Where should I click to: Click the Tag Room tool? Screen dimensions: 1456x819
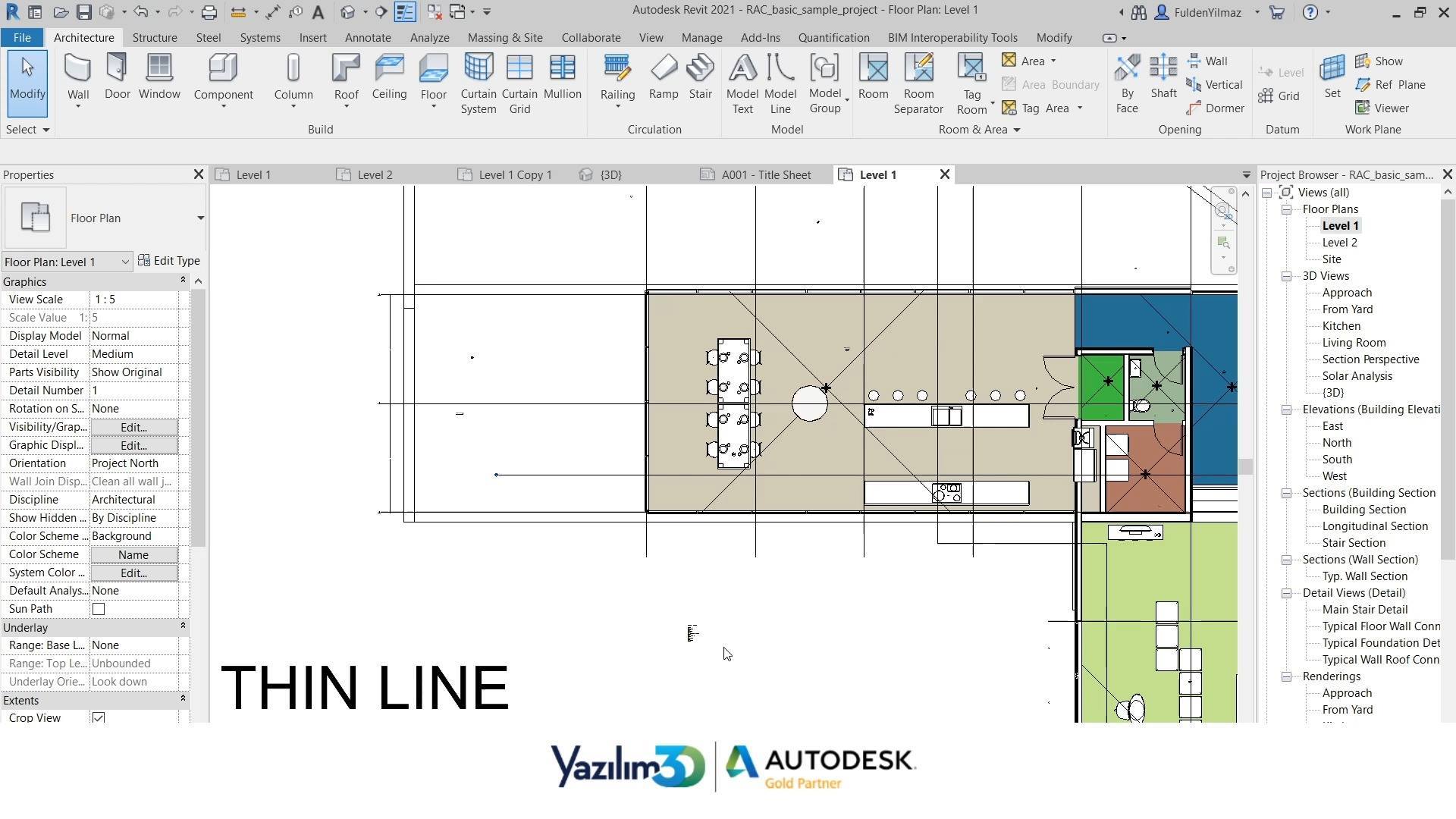(x=971, y=84)
